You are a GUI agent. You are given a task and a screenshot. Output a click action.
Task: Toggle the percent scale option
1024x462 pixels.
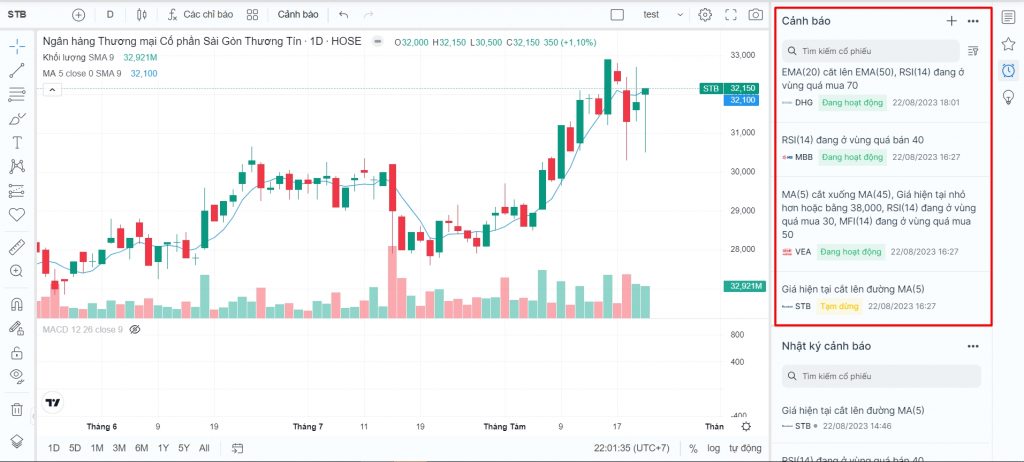[692, 448]
